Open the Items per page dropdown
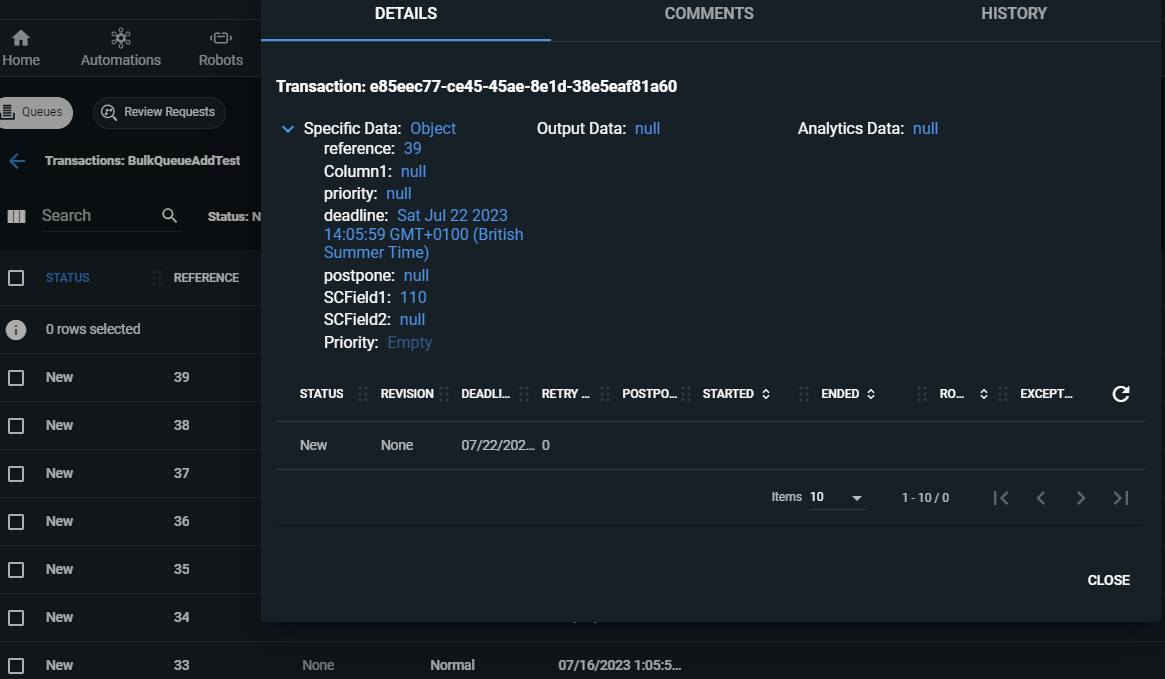The height and width of the screenshot is (679, 1165). pos(837,498)
